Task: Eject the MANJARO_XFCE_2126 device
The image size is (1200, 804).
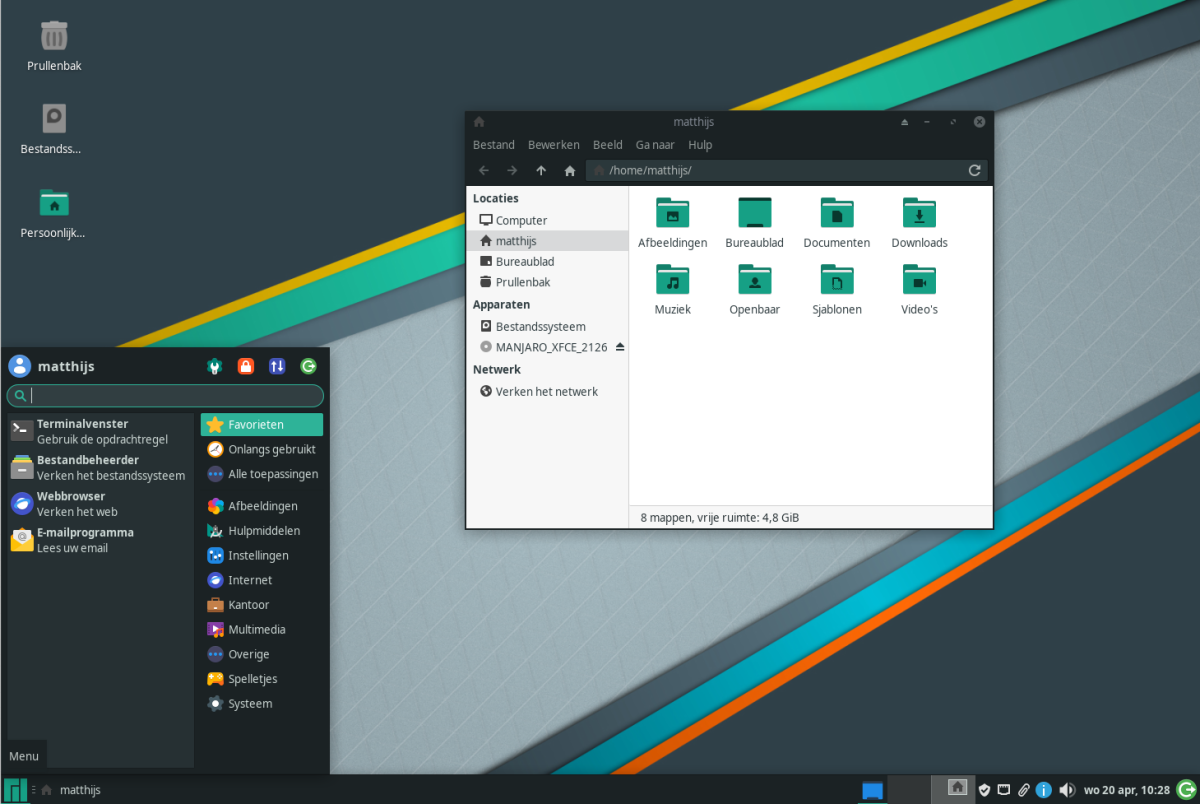Action: tap(619, 347)
